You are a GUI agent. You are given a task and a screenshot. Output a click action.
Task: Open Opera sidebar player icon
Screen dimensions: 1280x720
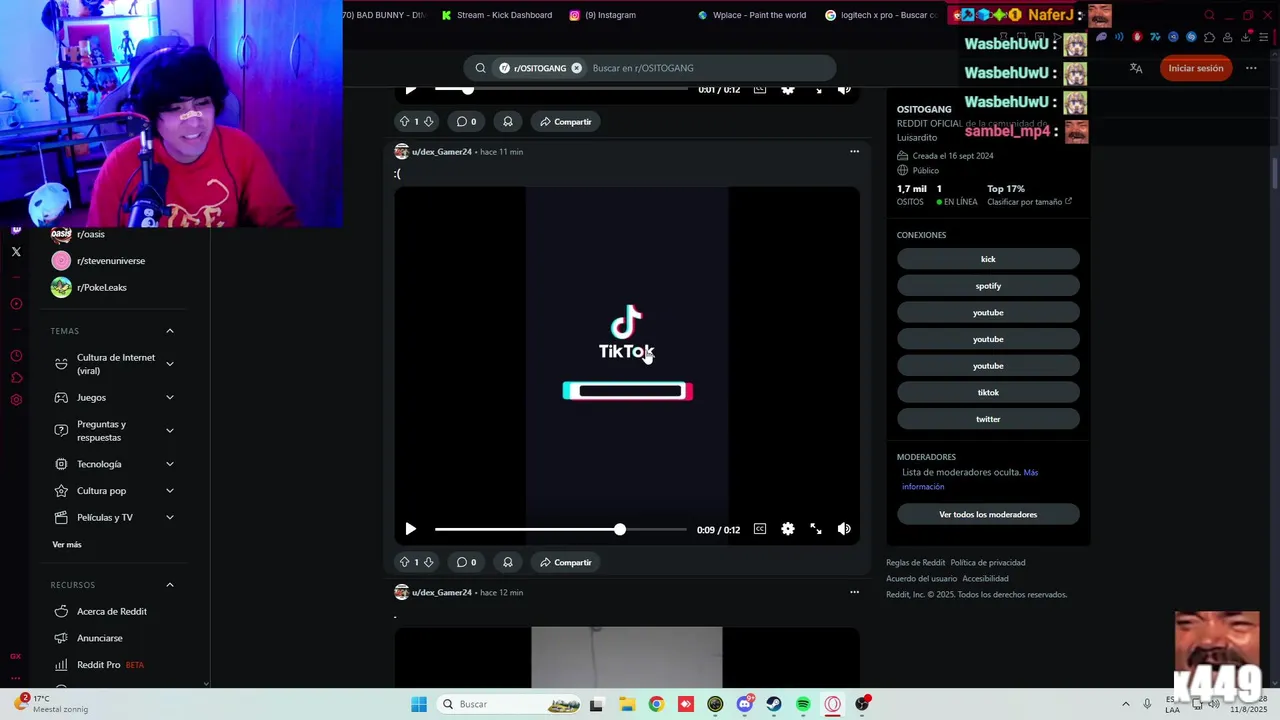16,304
